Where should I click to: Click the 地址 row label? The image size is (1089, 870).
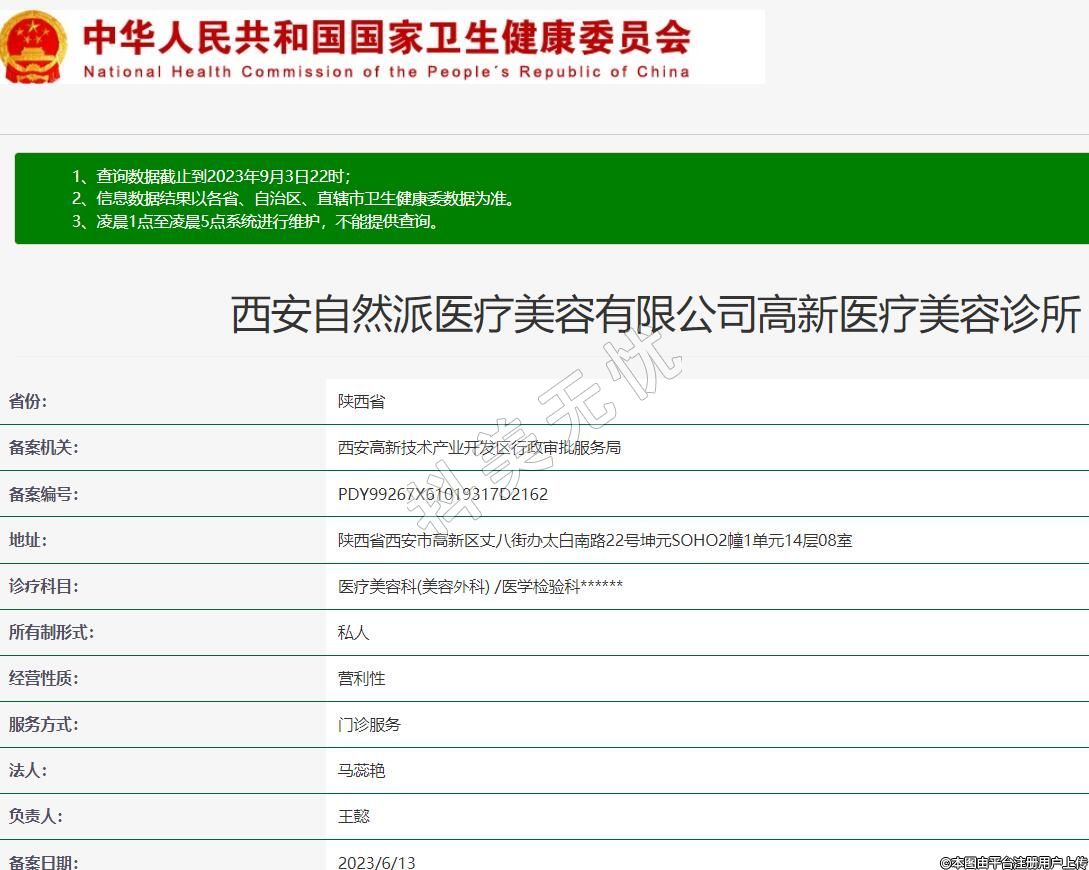(x=28, y=540)
